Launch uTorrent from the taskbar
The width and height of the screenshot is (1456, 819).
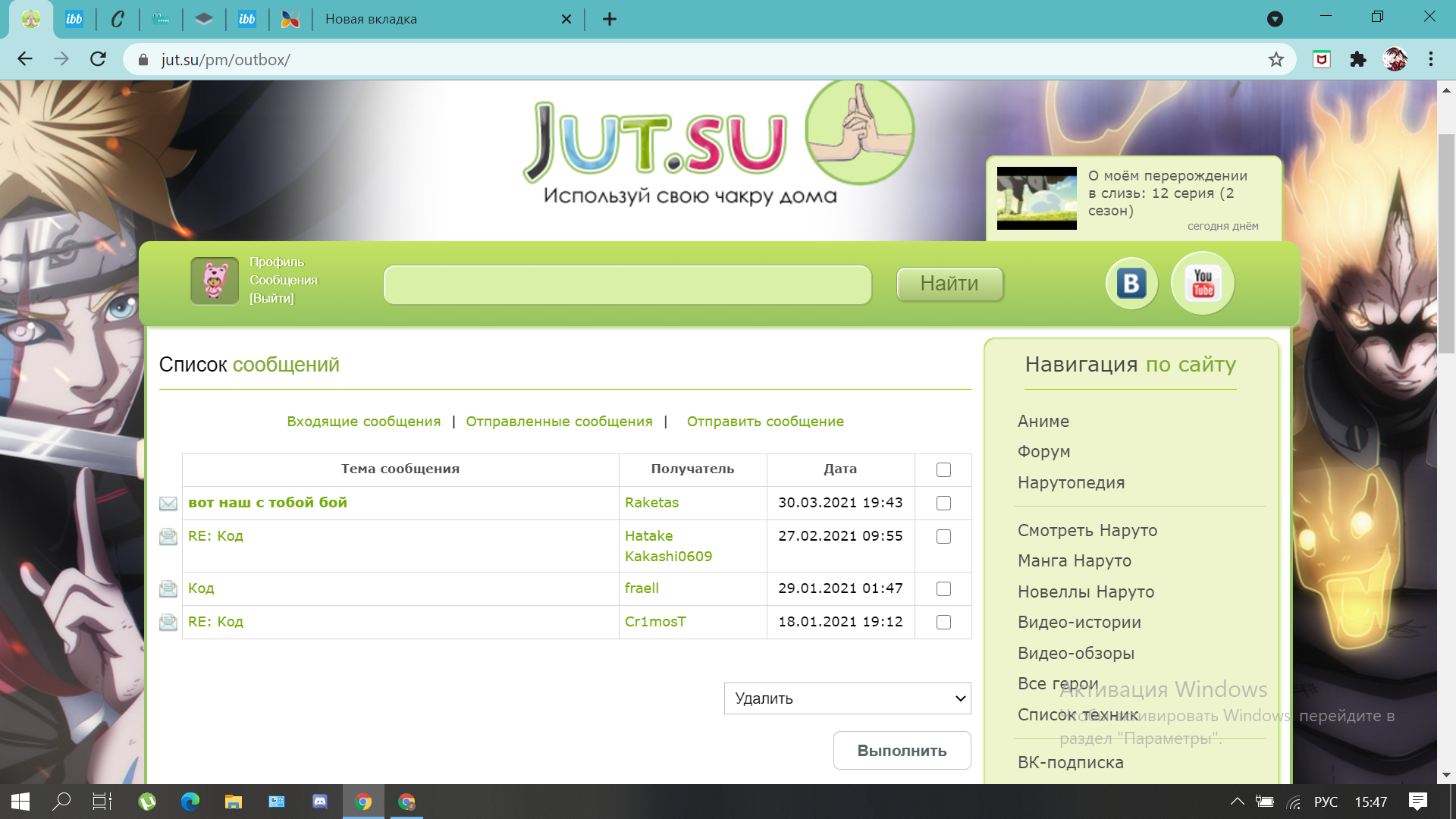tap(147, 802)
